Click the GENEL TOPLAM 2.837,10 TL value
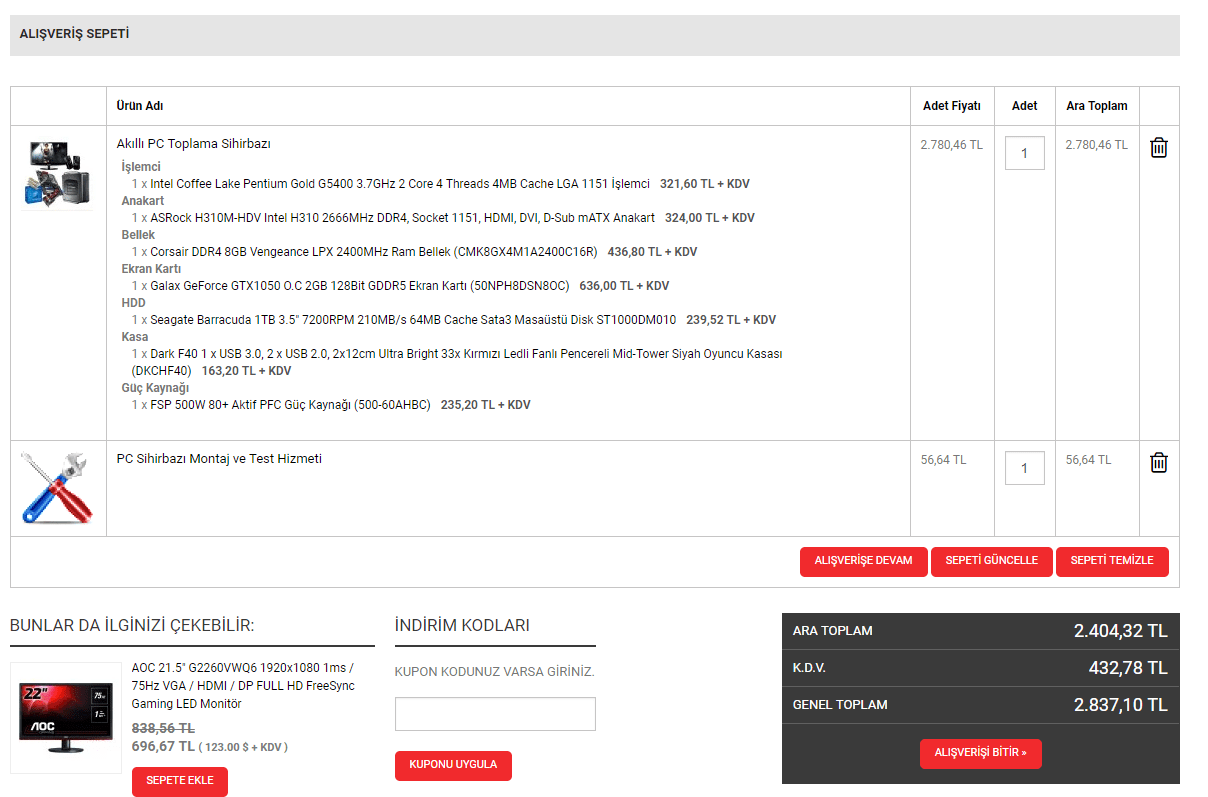This screenshot has height=797, width=1208. pos(1121,705)
